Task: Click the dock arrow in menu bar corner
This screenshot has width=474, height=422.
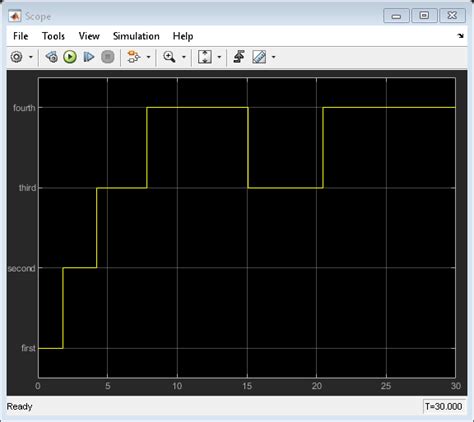Action: pyautogui.click(x=461, y=36)
